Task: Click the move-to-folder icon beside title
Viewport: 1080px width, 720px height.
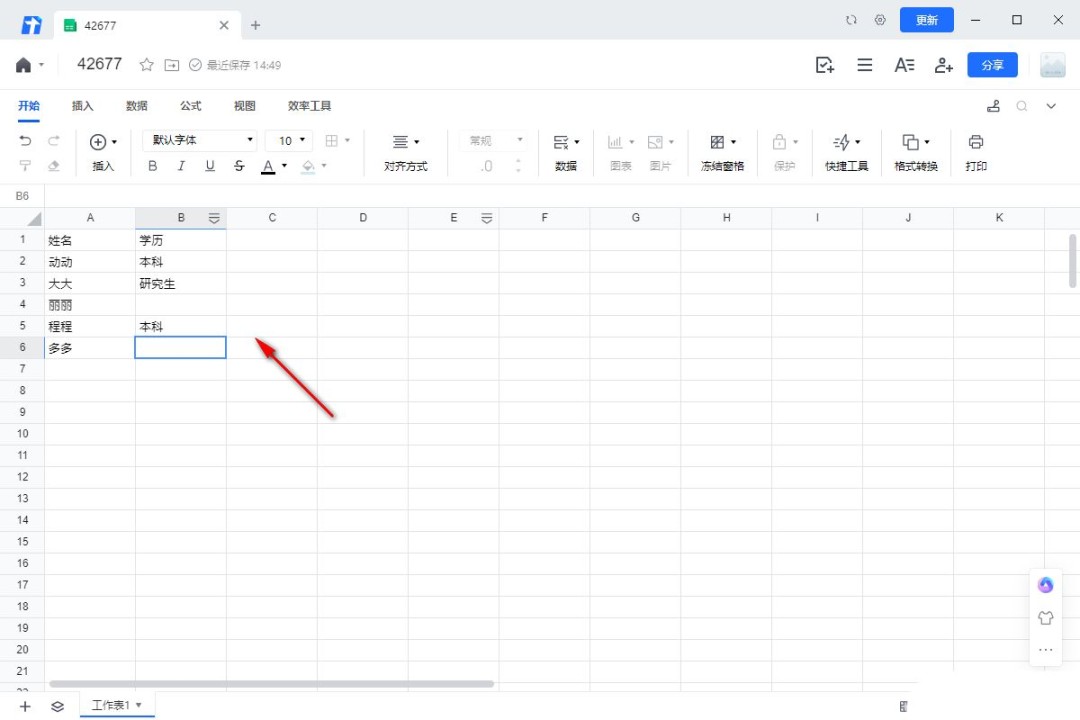Action: [x=172, y=65]
